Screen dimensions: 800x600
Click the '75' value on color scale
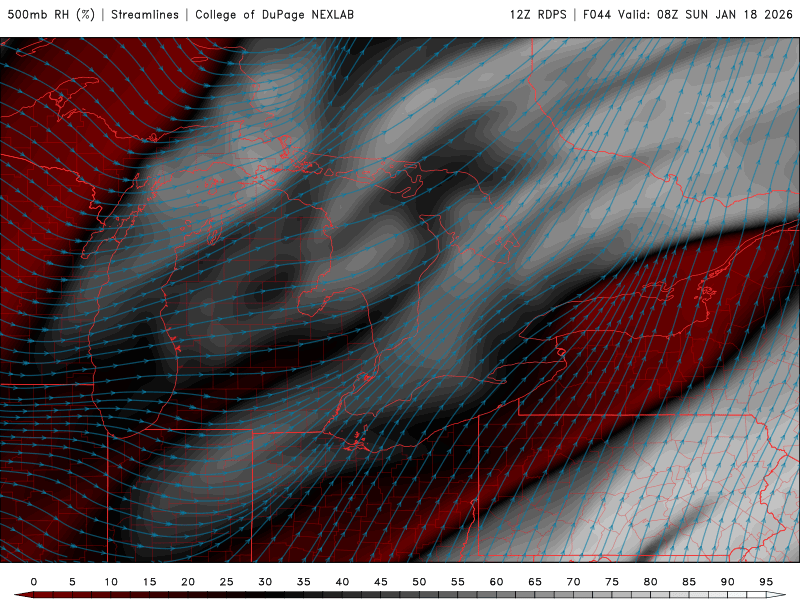[x=612, y=582]
